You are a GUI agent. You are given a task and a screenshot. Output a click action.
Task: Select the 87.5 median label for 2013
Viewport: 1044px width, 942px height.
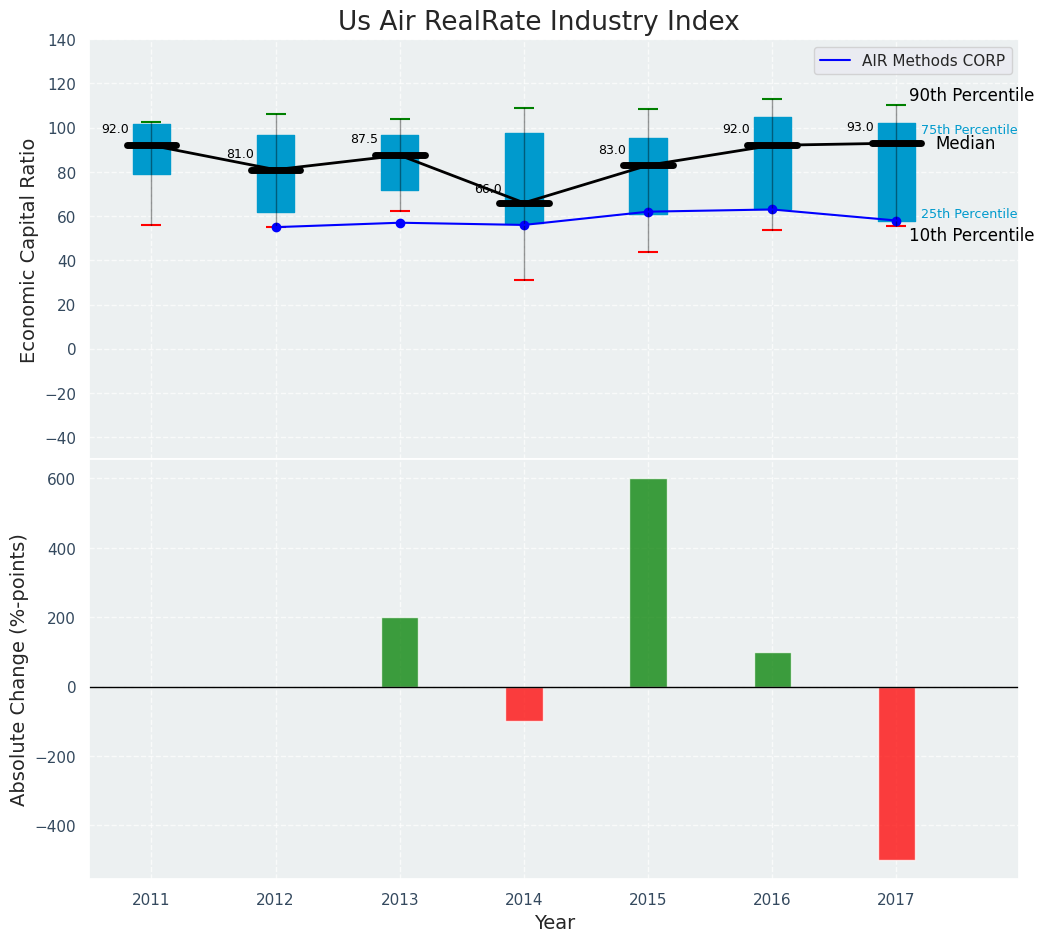pos(364,139)
